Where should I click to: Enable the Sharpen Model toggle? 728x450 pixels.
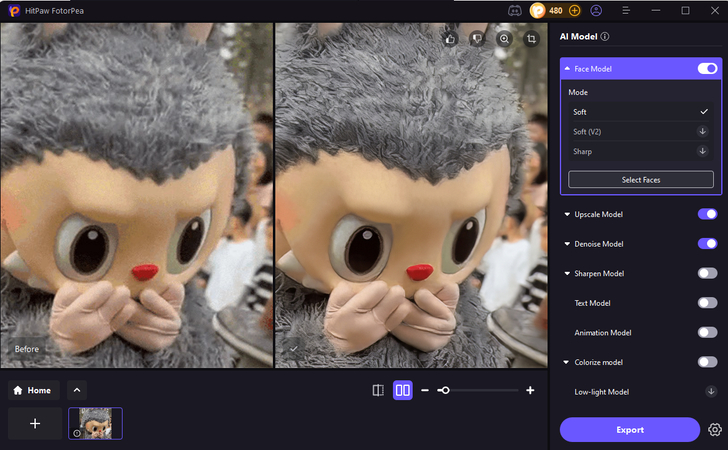click(x=707, y=274)
